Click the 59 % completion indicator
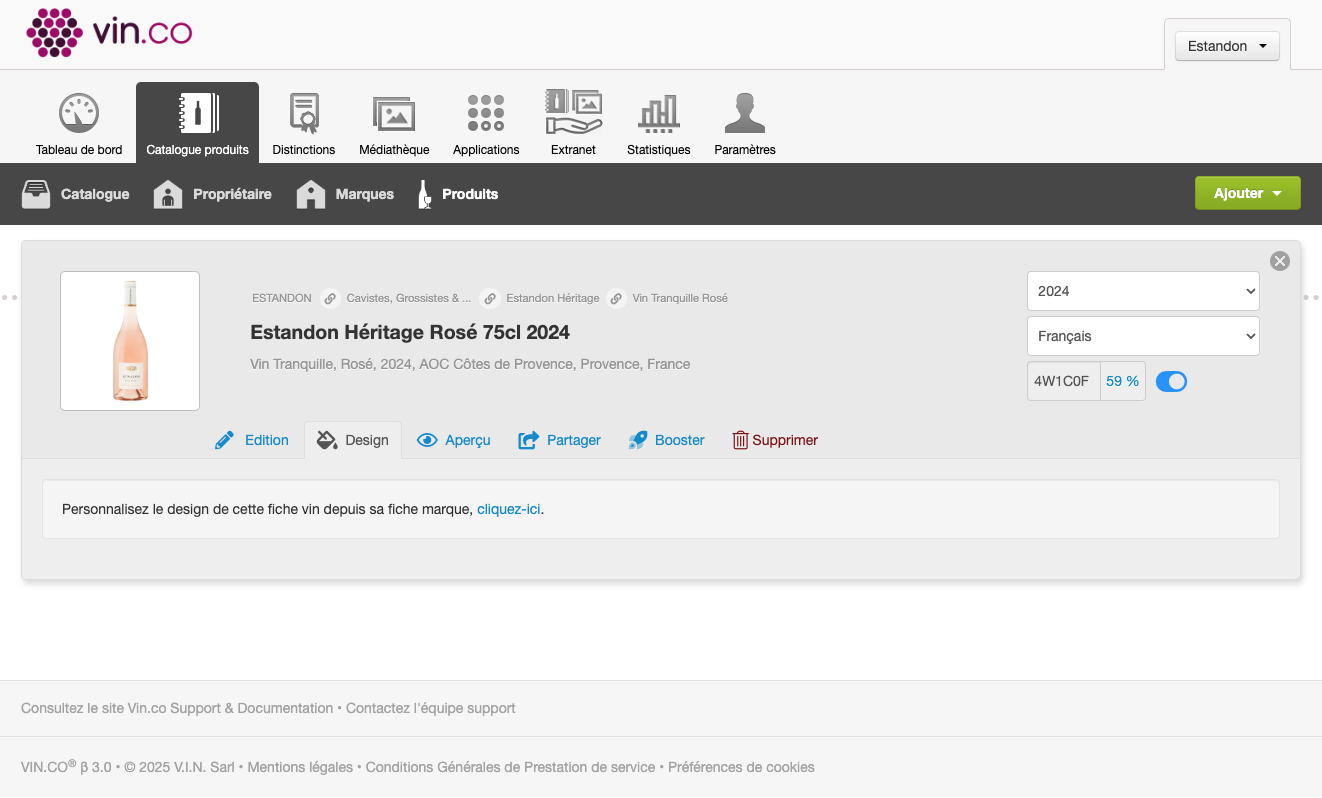The width and height of the screenshot is (1322, 798). [x=1122, y=381]
